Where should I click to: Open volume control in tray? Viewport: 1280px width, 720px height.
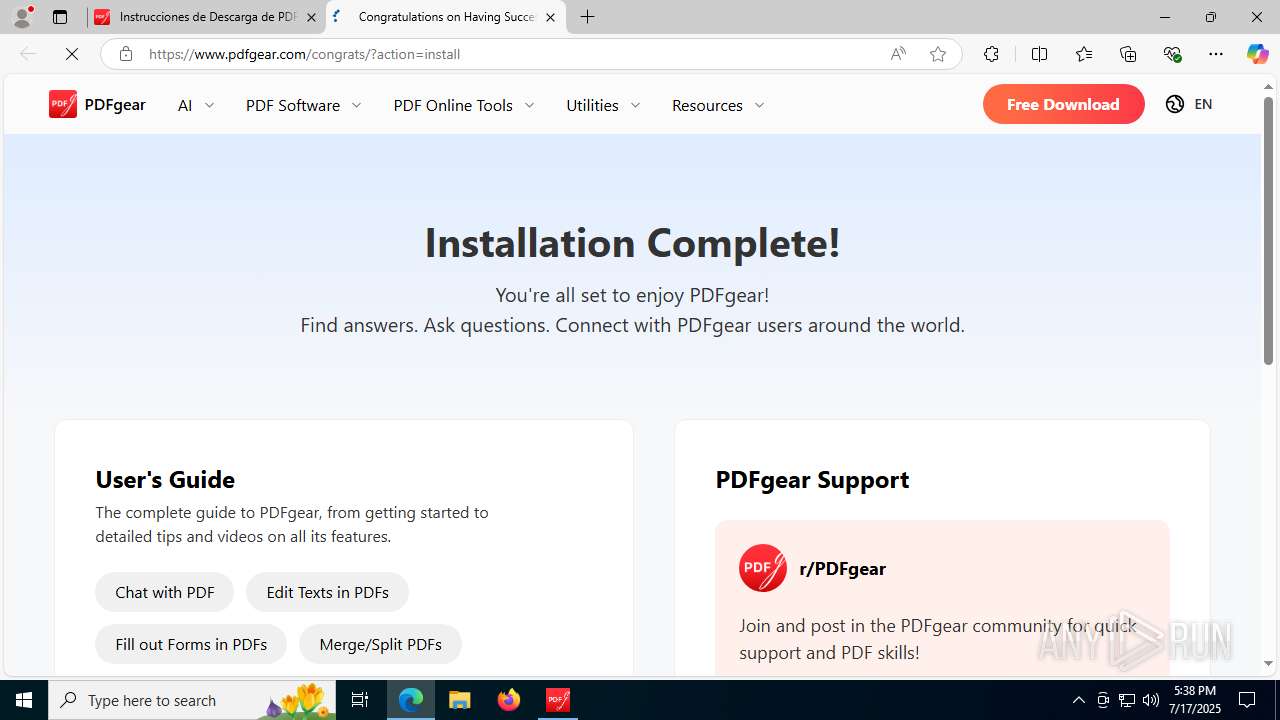(1151, 700)
